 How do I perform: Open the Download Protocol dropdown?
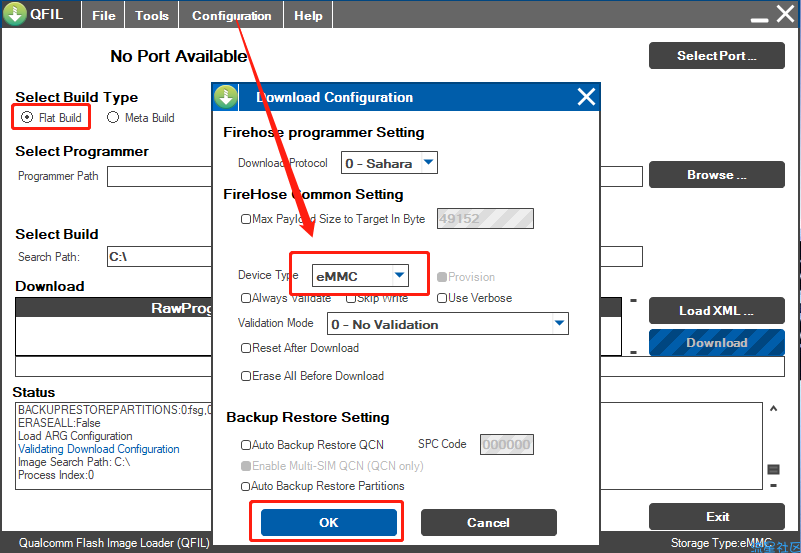(429, 163)
